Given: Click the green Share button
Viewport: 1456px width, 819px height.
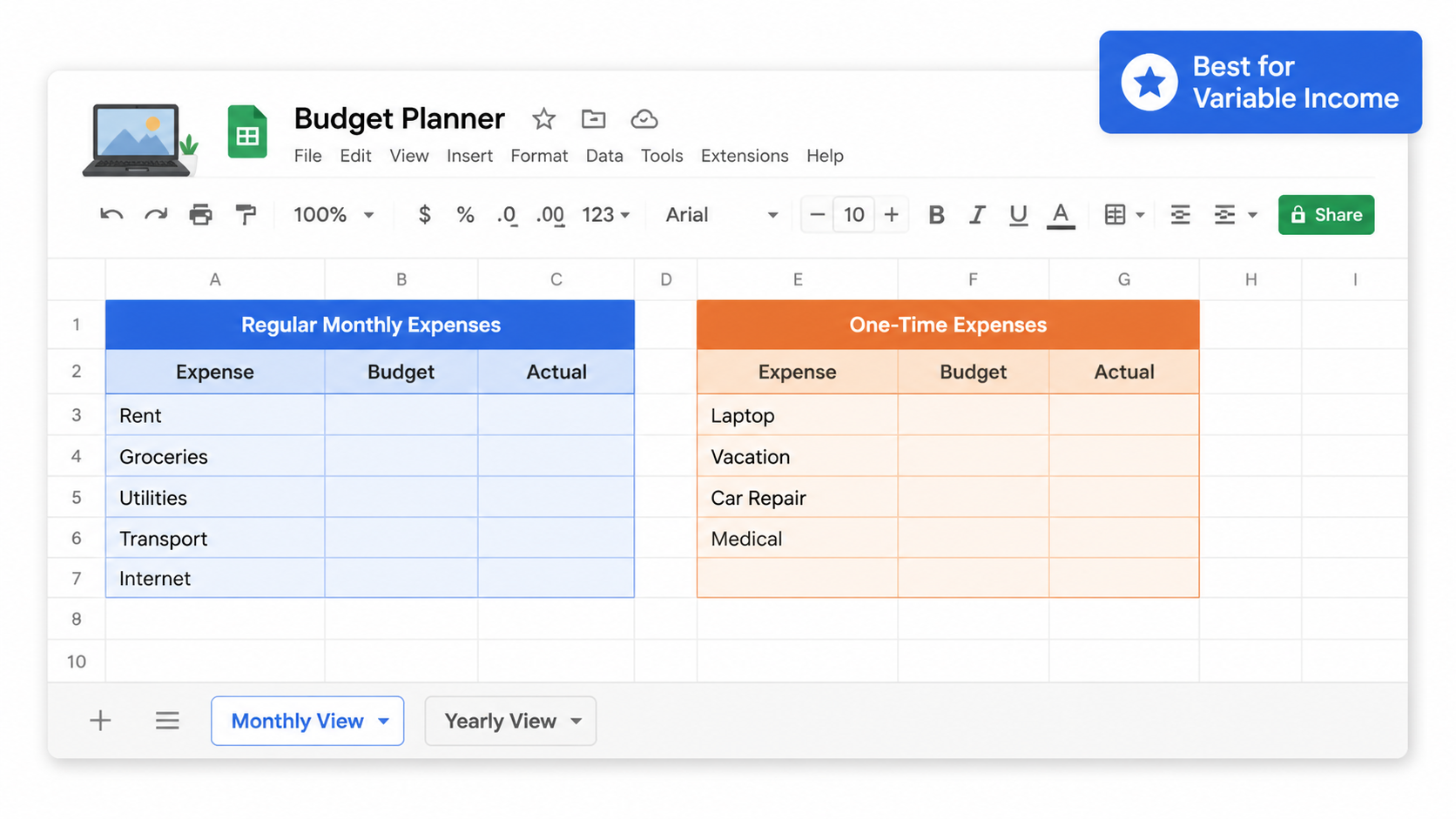Looking at the screenshot, I should pyautogui.click(x=1326, y=214).
